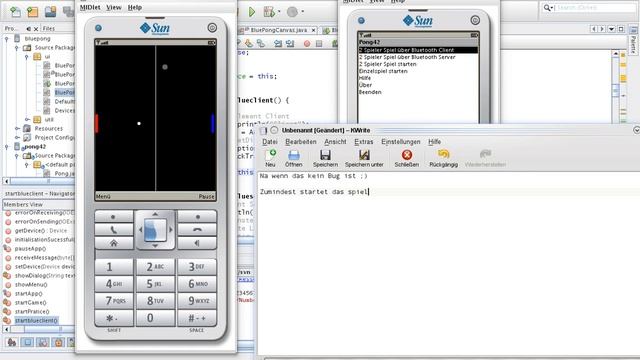Toggle third filter button at Navigator bottom
This screenshot has width=640, height=360.
pos(43,342)
